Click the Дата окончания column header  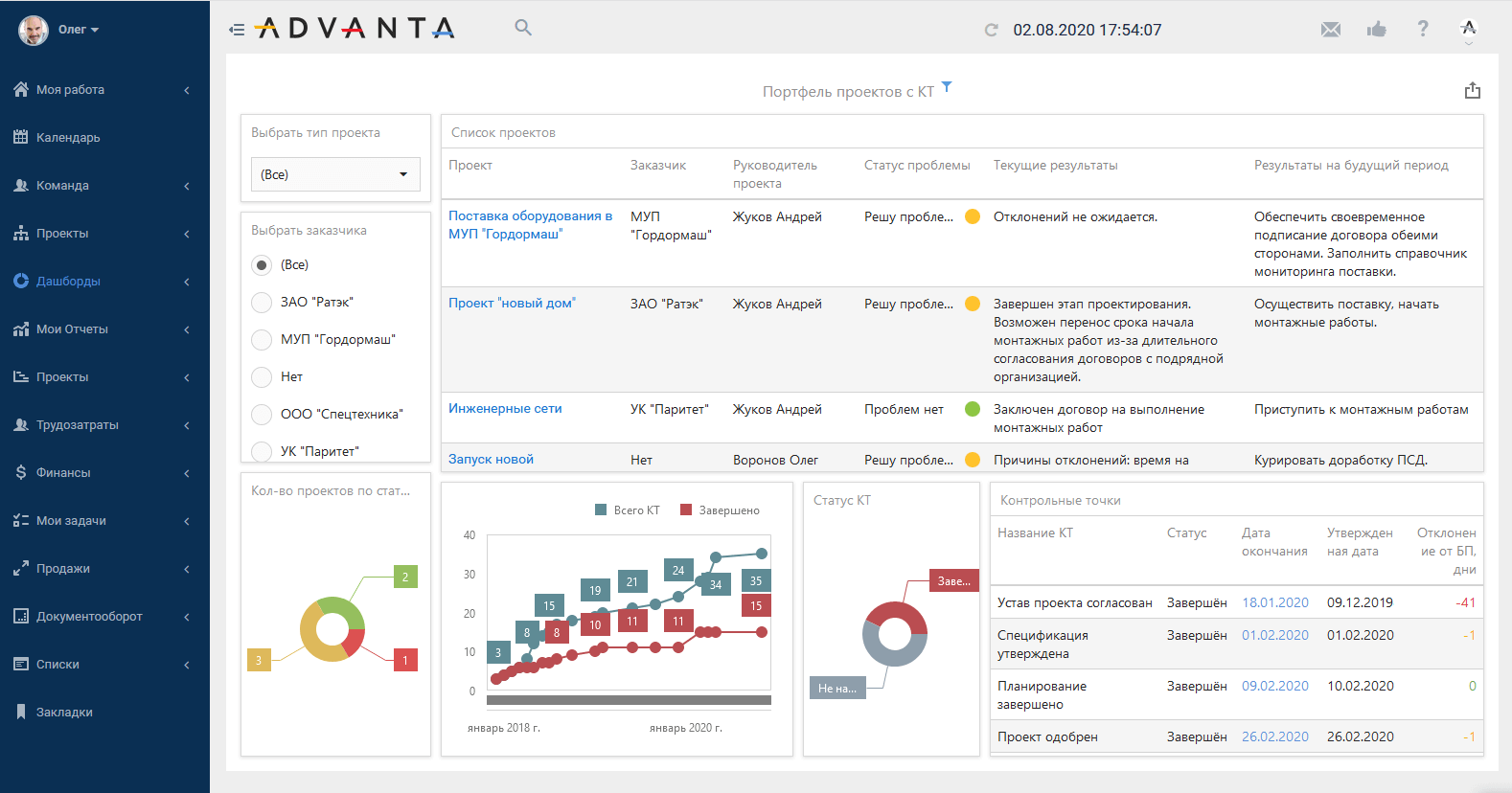coord(1274,542)
